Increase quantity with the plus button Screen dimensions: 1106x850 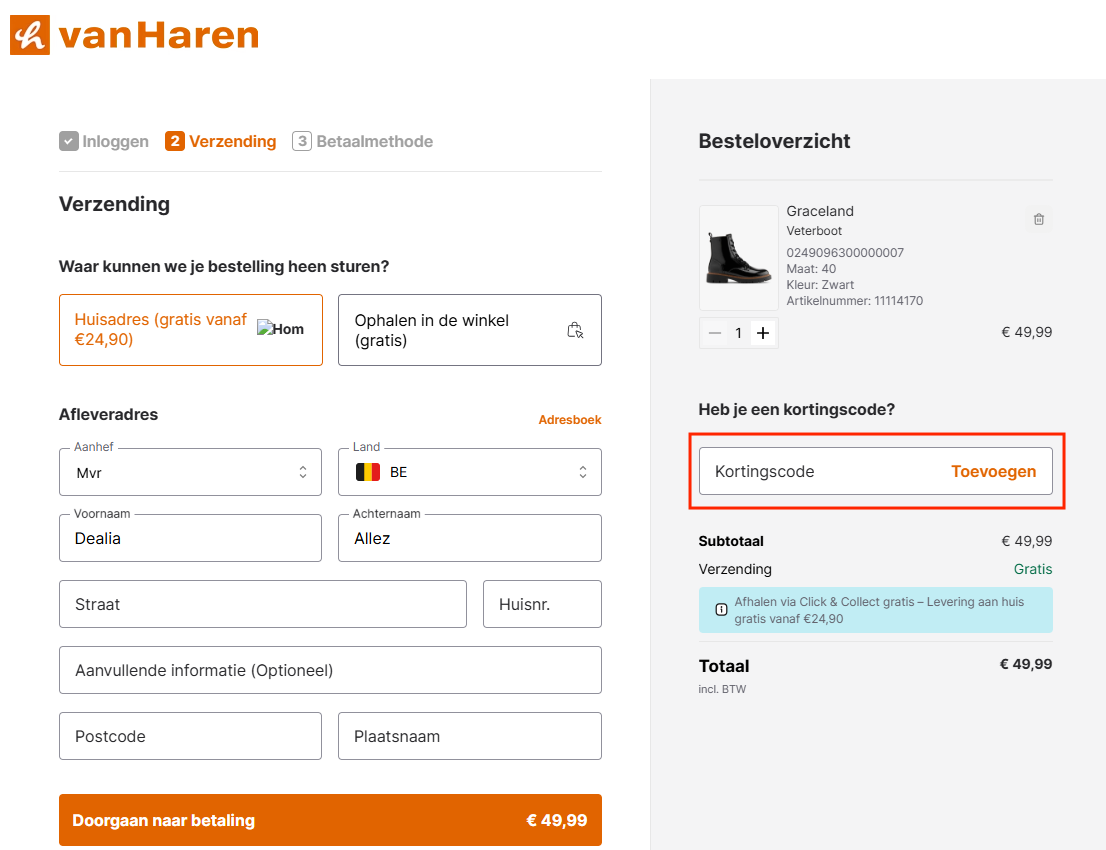point(763,333)
